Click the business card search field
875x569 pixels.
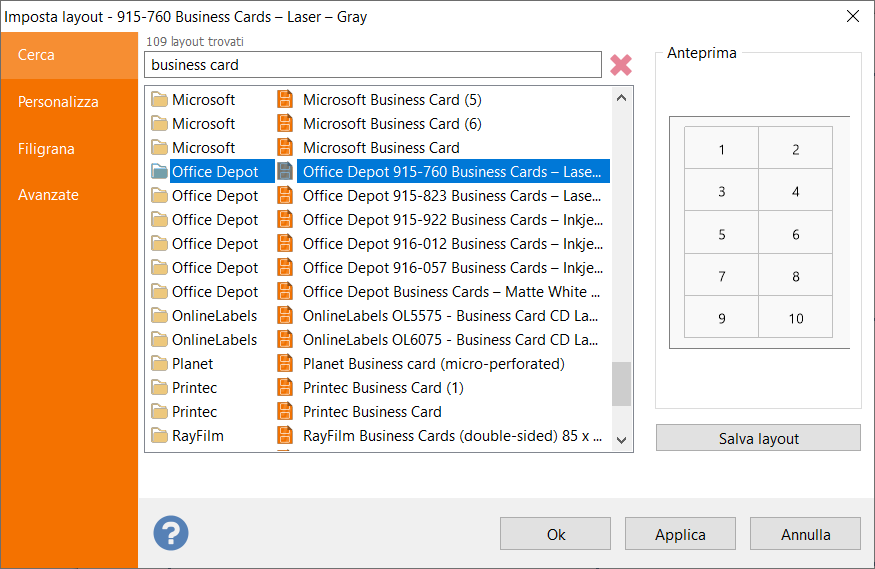pyautogui.click(x=373, y=65)
